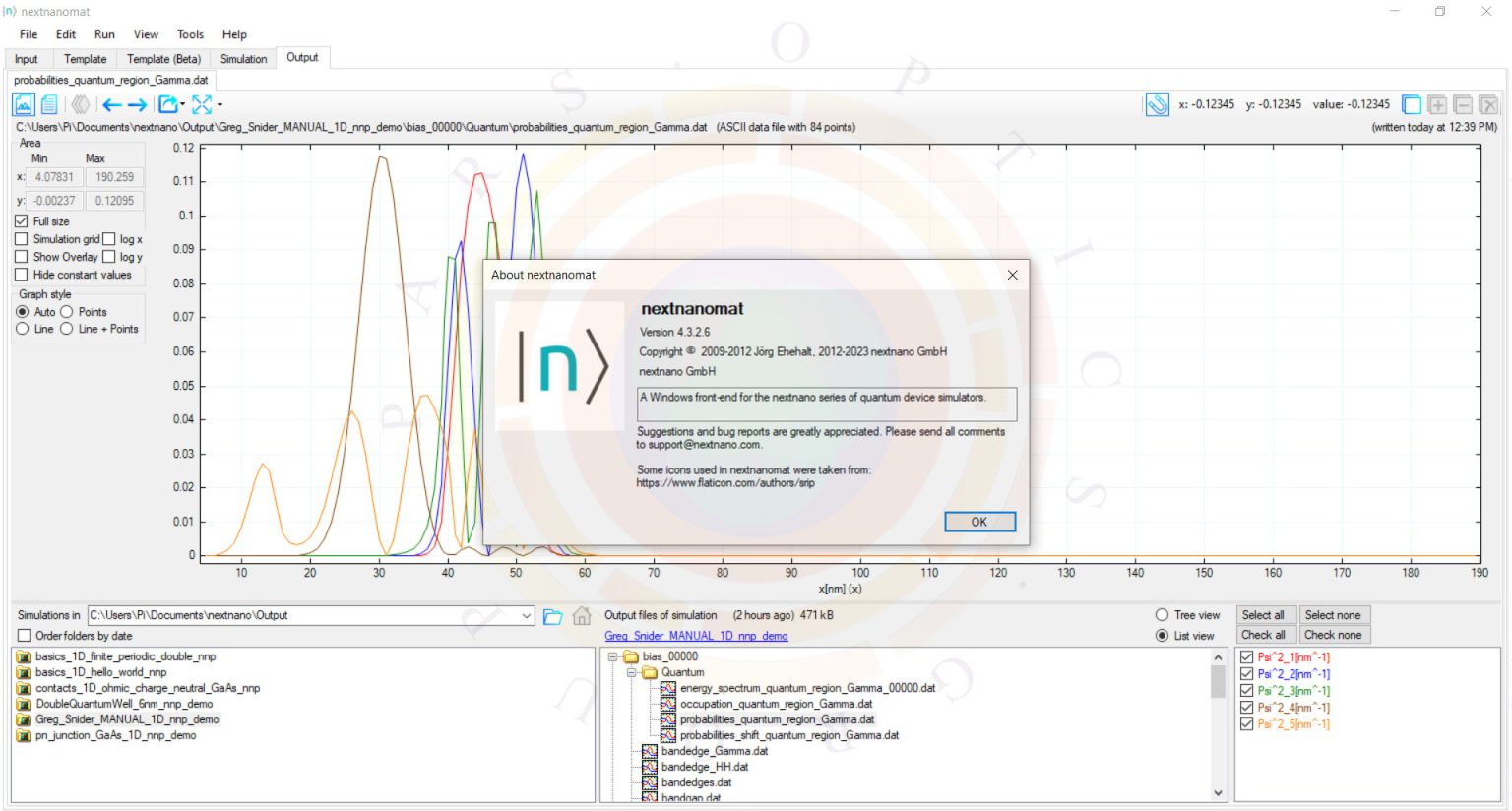The width and height of the screenshot is (1512, 811).
Task: Open the export chart icon
Action: (165, 104)
